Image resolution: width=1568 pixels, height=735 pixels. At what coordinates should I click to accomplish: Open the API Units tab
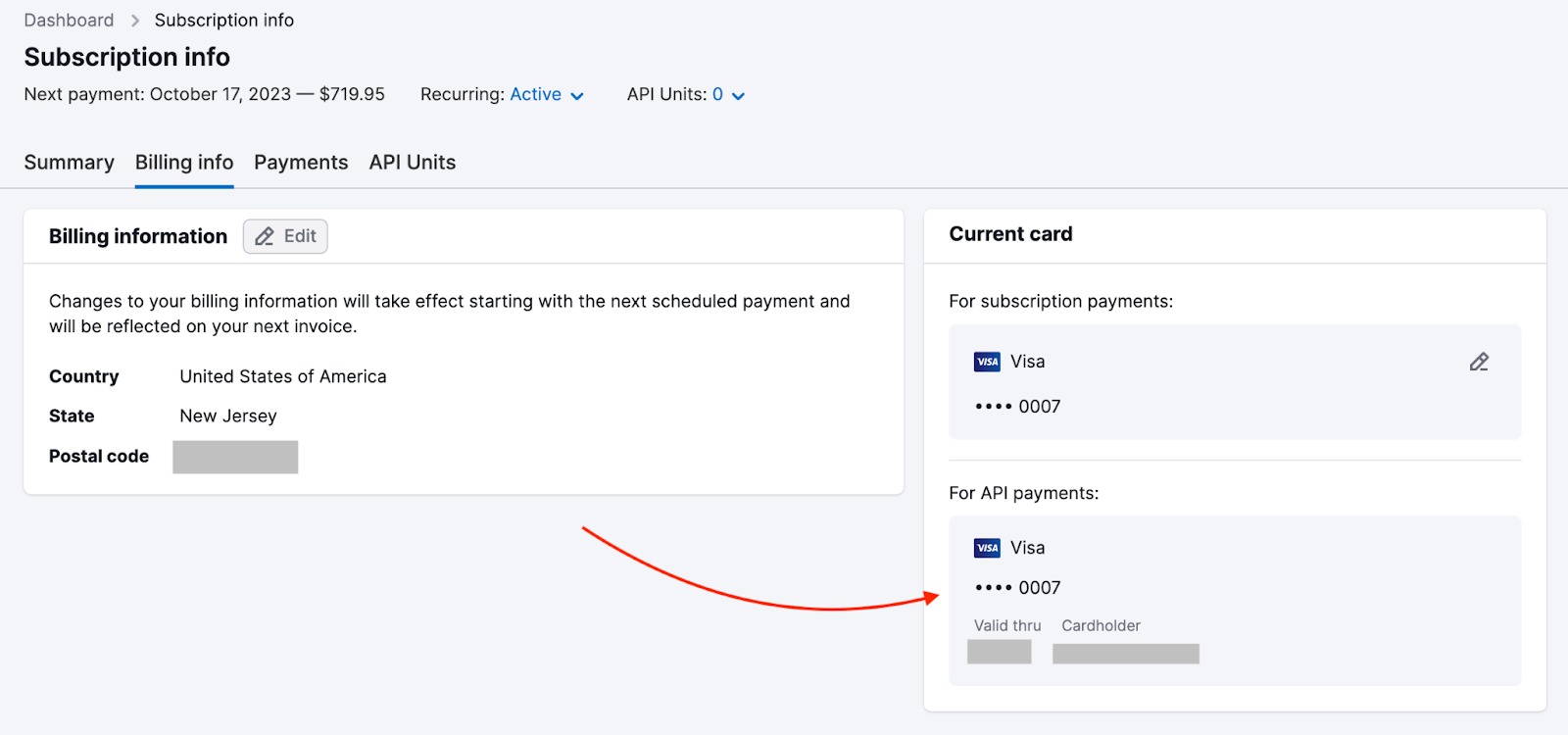(x=413, y=163)
